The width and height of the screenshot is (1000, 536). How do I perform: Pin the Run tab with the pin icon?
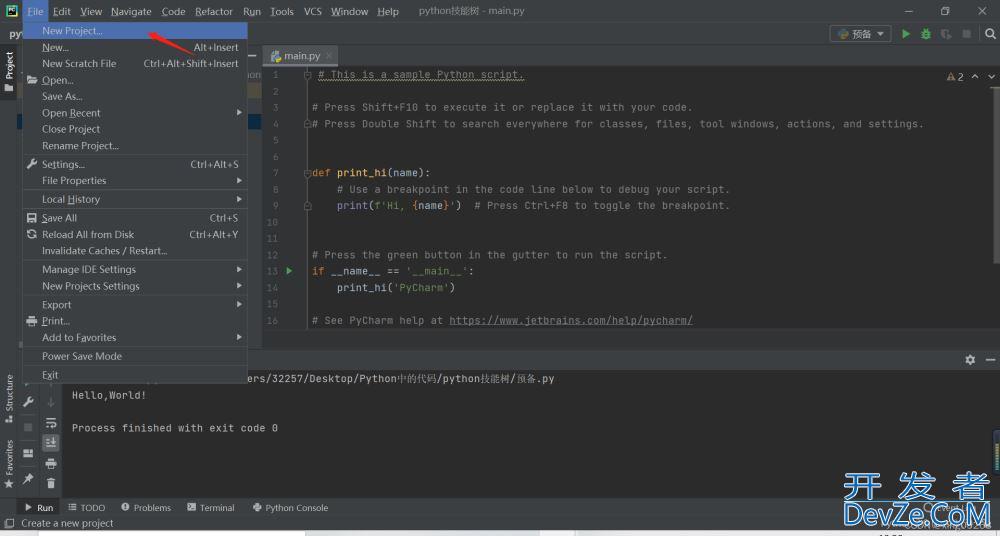(x=28, y=478)
